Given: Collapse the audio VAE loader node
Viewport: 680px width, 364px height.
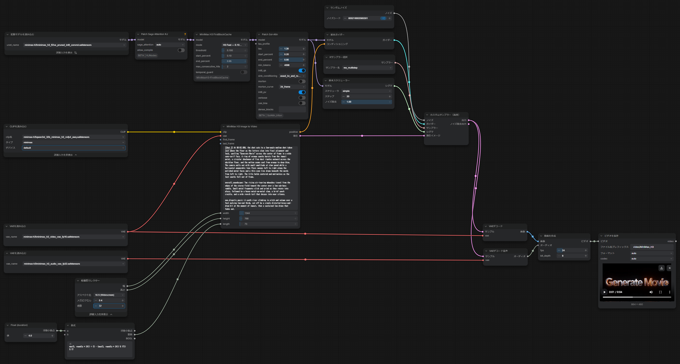Looking at the screenshot, I should [7, 253].
